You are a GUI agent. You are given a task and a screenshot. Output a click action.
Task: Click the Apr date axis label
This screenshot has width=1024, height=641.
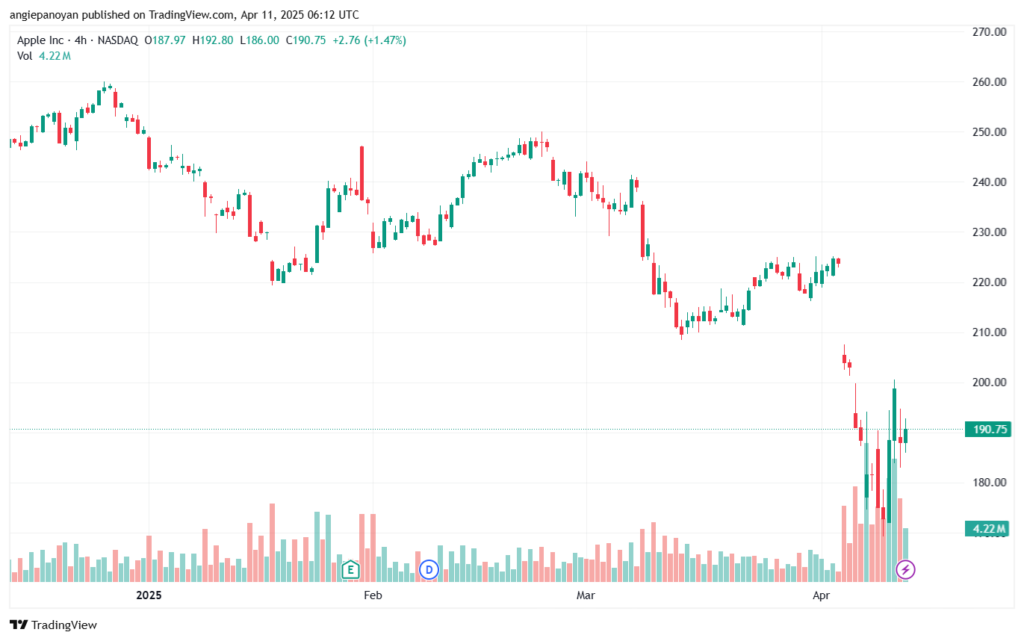821,595
